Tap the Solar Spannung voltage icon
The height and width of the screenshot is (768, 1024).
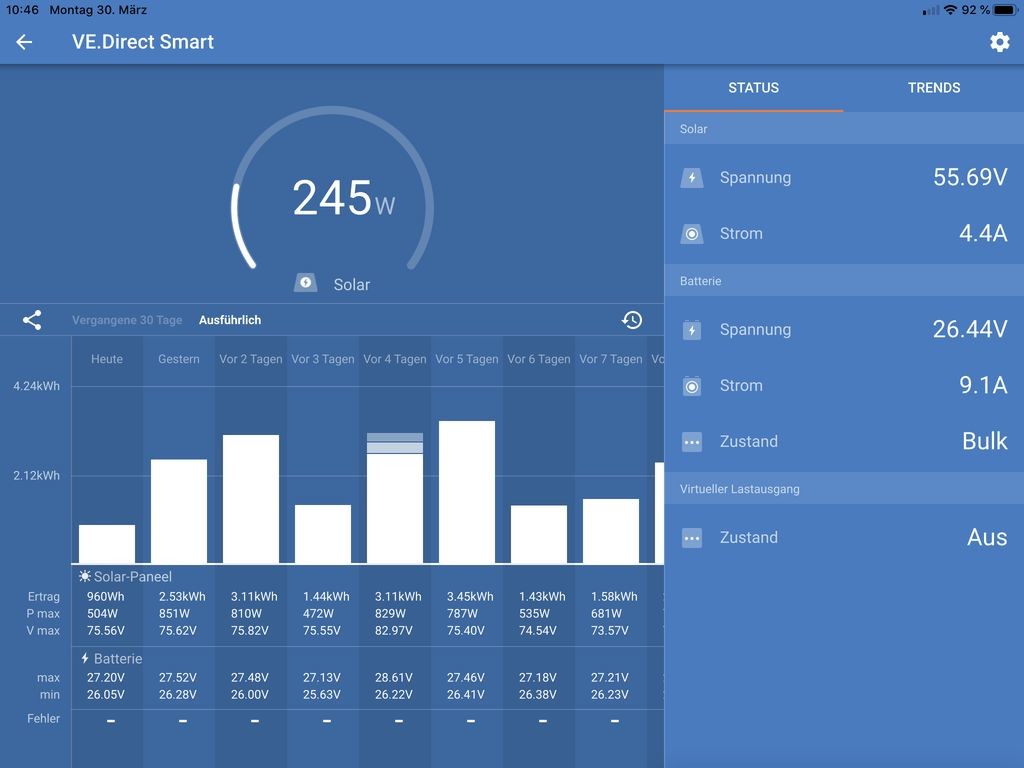click(x=692, y=178)
